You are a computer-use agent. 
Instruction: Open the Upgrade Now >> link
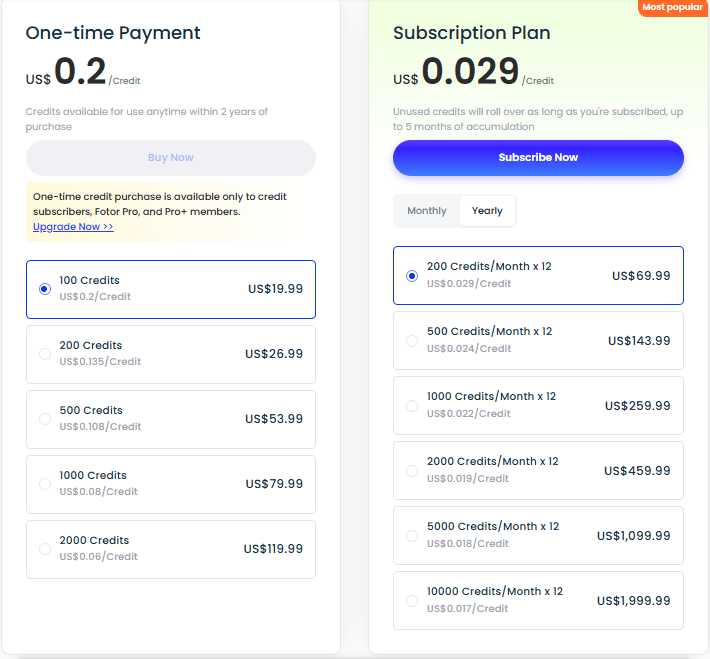coord(73,227)
